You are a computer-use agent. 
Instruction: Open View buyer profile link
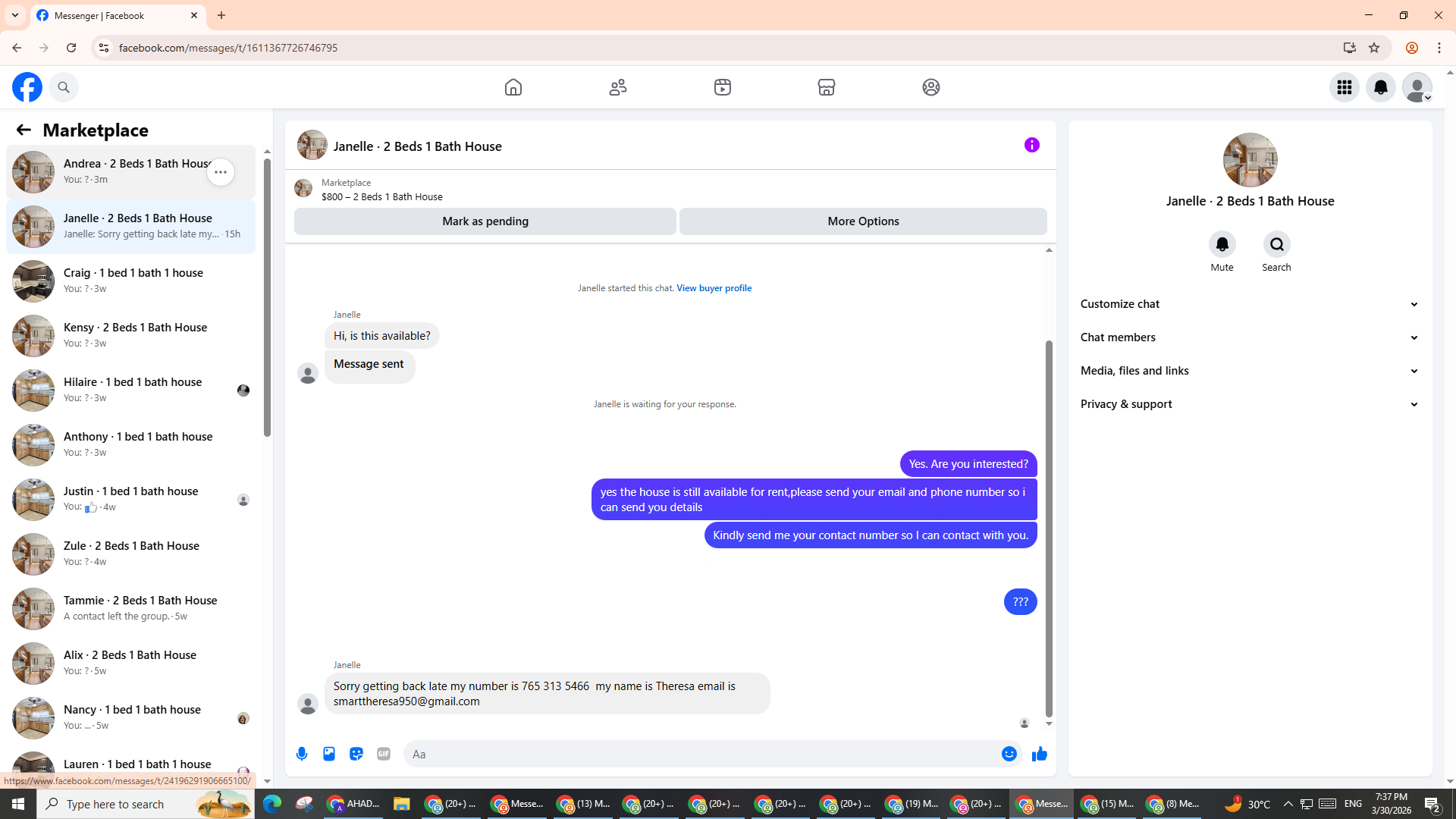(x=714, y=288)
